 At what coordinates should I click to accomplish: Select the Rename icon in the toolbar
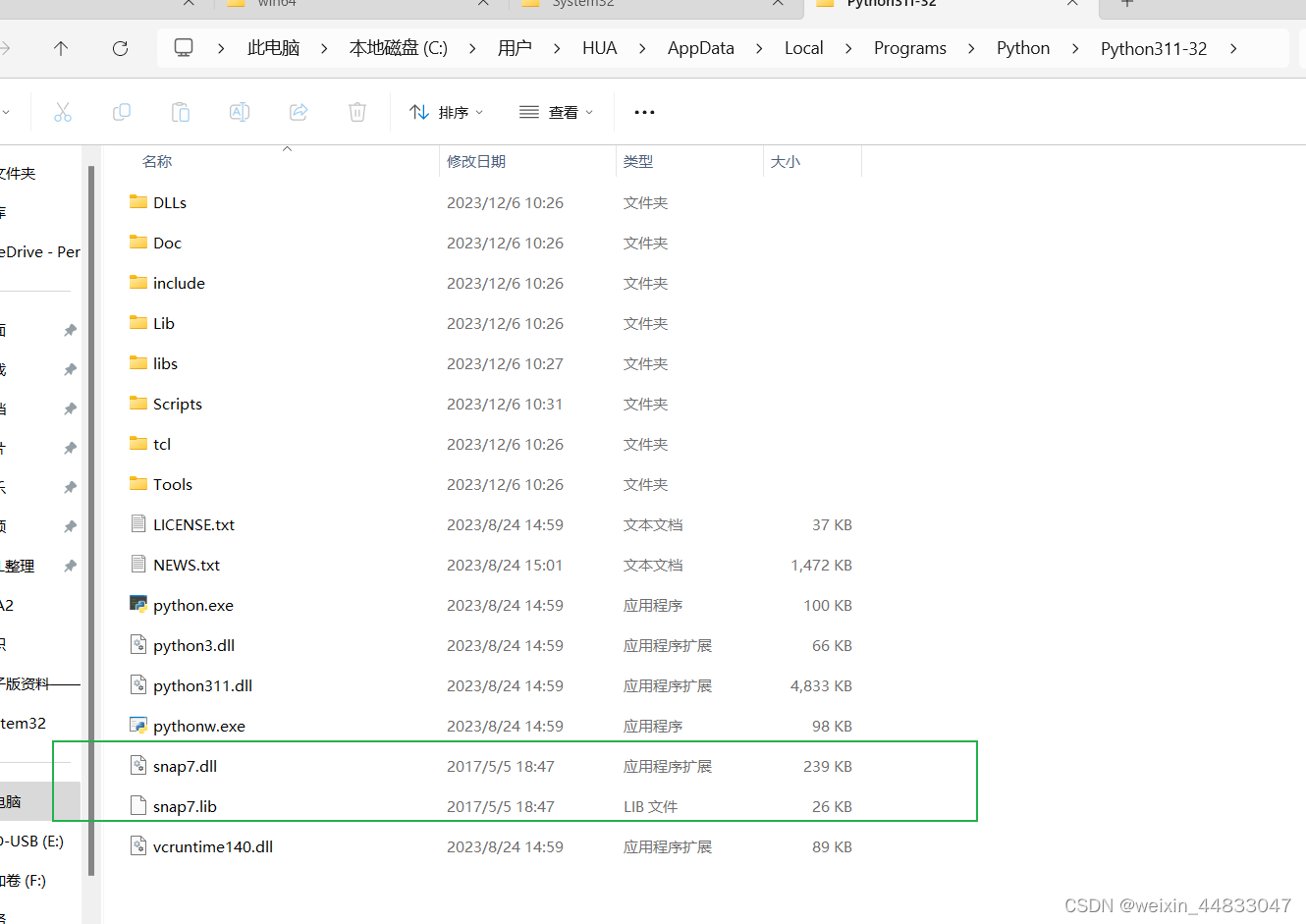[240, 112]
